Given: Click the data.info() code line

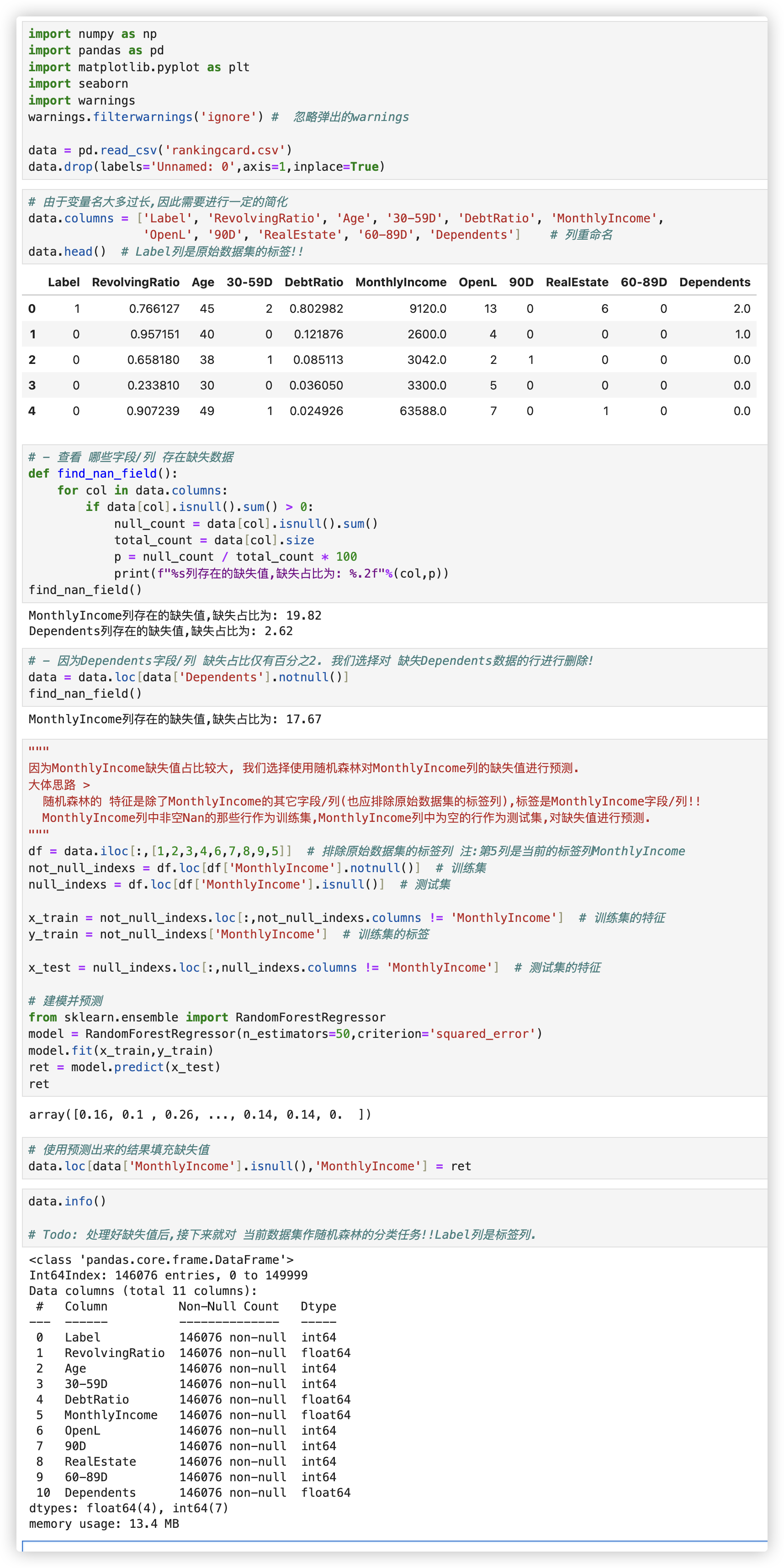Looking at the screenshot, I should 67,1201.
